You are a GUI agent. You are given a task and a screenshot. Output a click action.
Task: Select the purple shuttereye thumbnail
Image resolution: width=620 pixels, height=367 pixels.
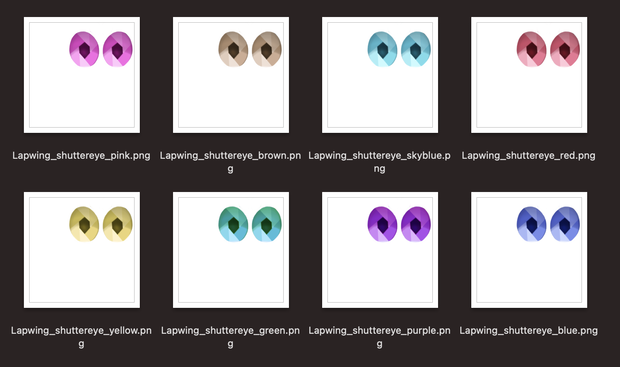(x=380, y=250)
